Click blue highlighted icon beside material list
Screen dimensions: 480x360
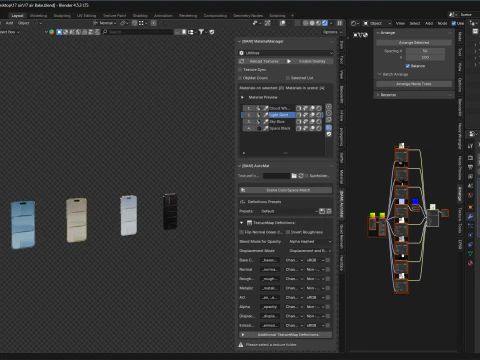pos(329,127)
